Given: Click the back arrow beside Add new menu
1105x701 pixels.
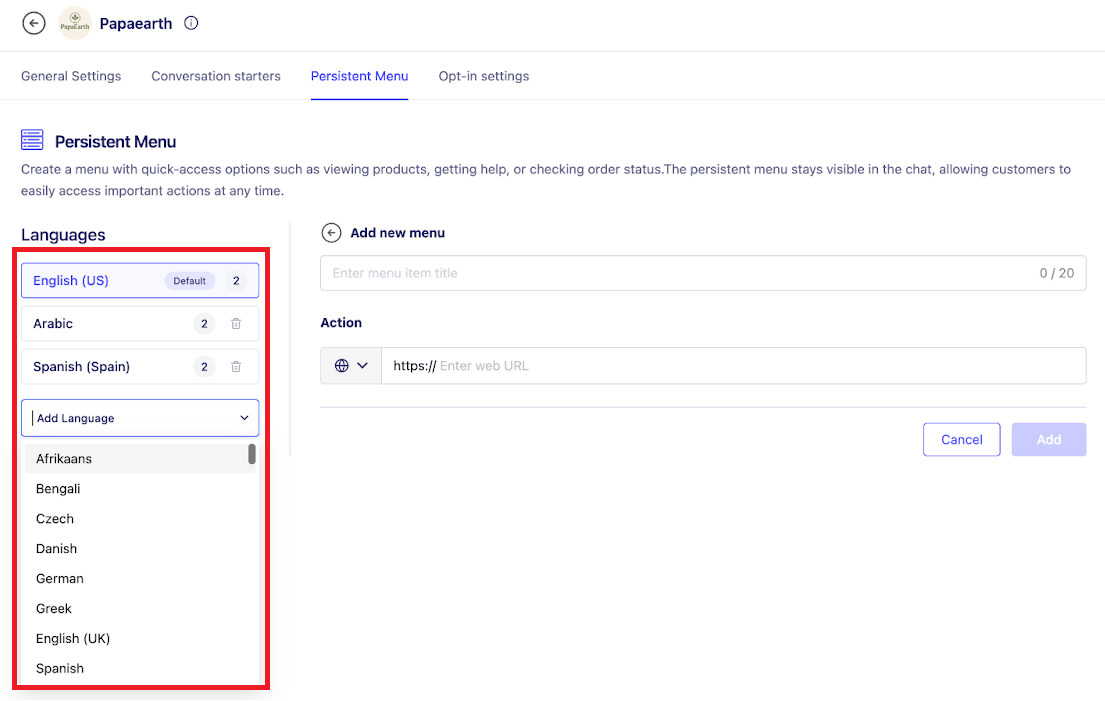Looking at the screenshot, I should [331, 233].
